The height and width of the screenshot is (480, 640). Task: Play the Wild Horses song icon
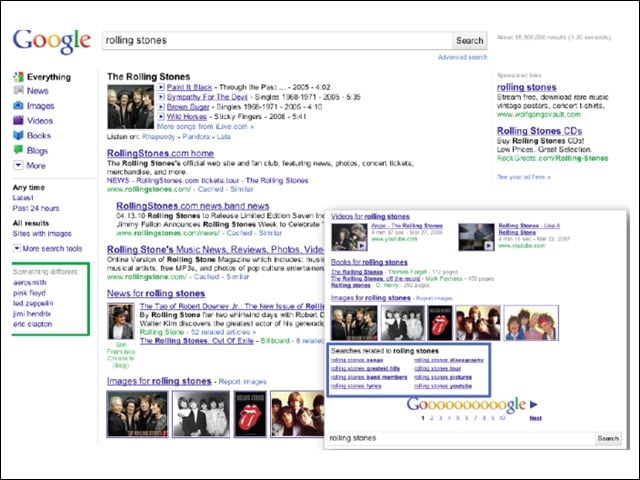[161, 116]
